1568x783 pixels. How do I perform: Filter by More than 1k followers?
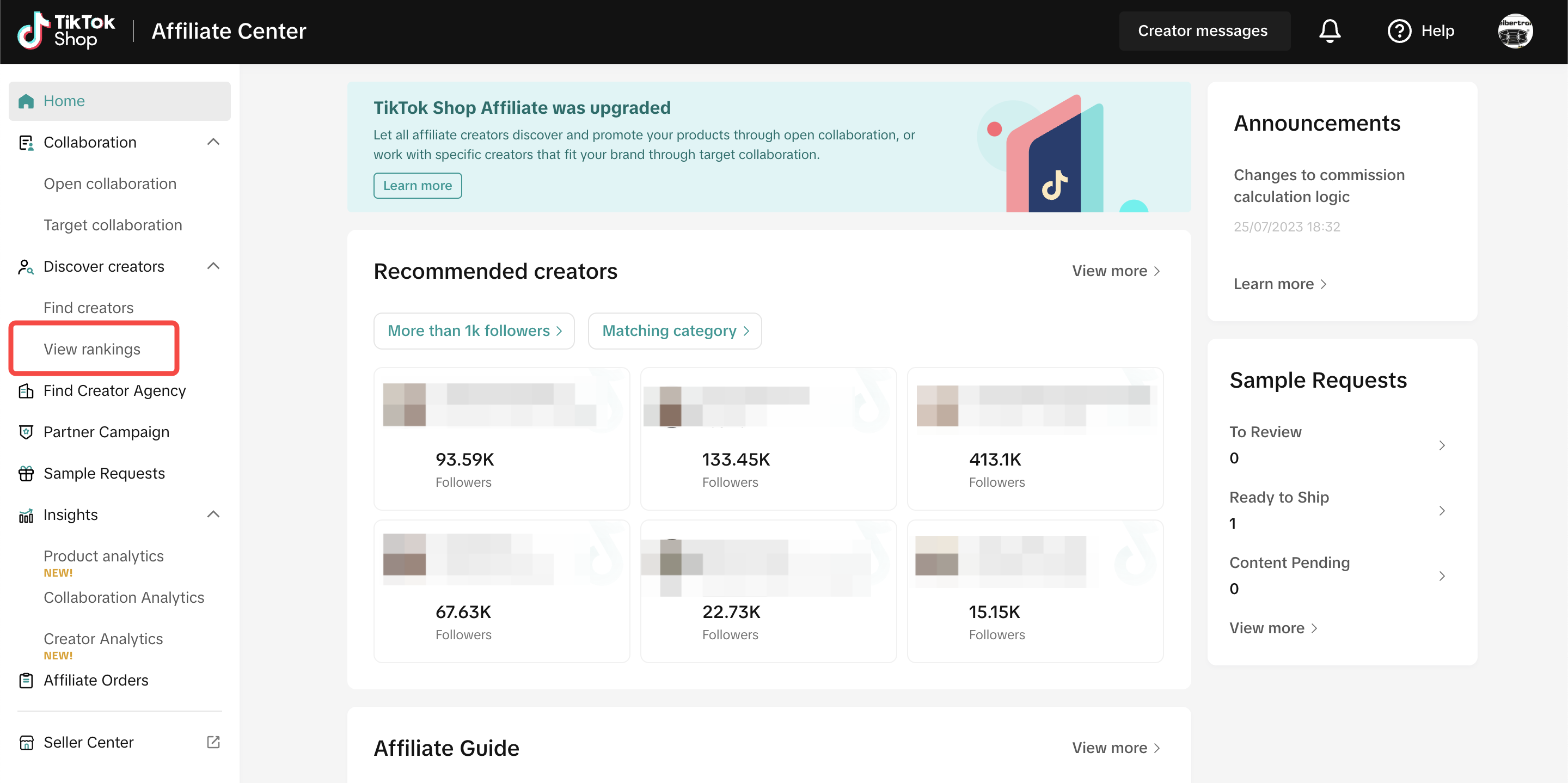tap(474, 331)
